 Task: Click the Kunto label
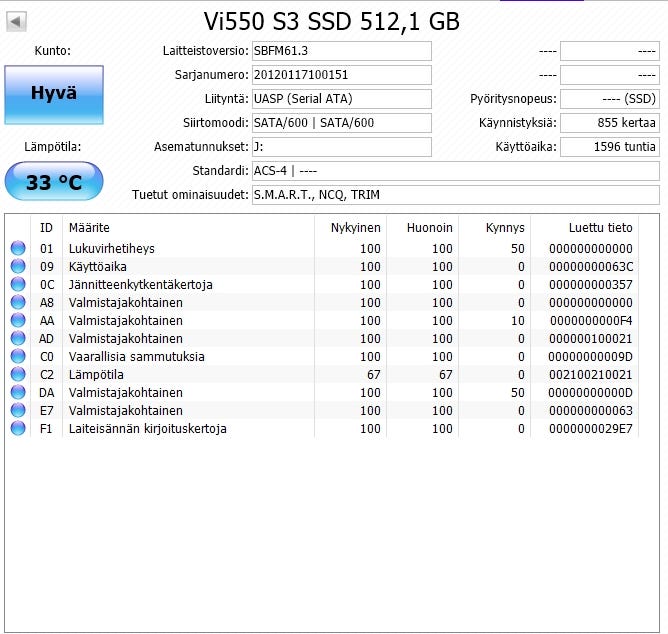53,51
